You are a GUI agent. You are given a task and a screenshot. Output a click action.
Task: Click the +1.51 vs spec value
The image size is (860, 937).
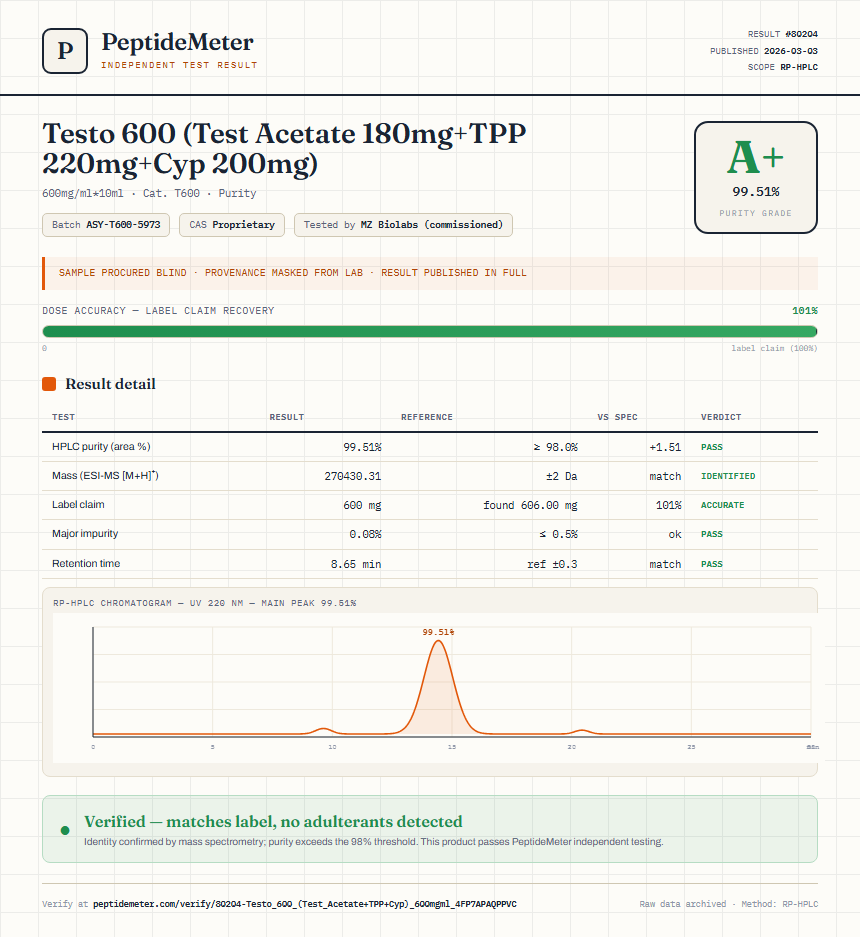(x=665, y=447)
